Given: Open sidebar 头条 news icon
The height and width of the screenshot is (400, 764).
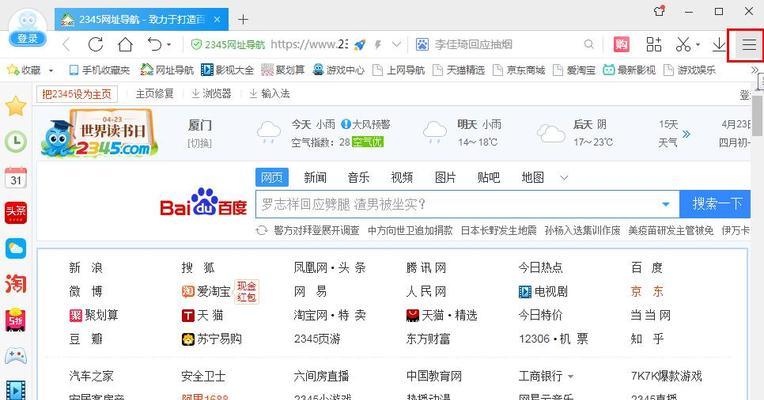Looking at the screenshot, I should click(x=16, y=213).
